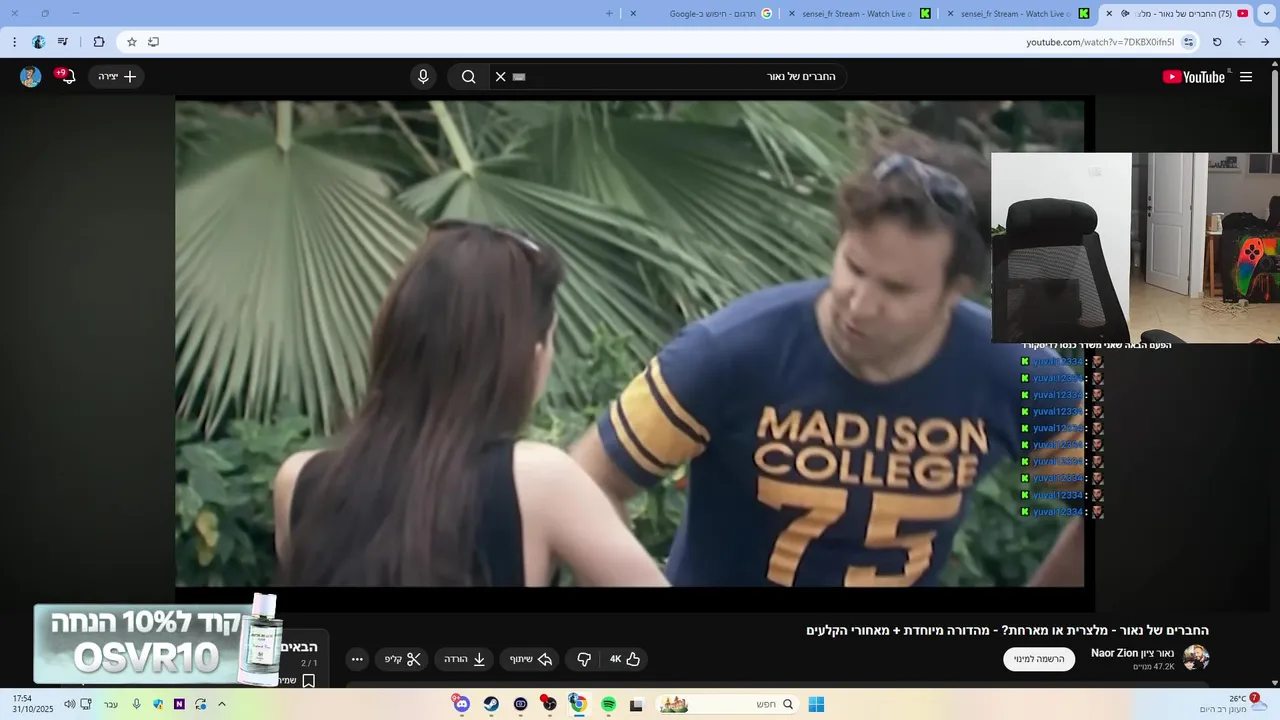The width and height of the screenshot is (1280, 720).
Task: Click the YouTube search magnifier button
Action: click(468, 77)
